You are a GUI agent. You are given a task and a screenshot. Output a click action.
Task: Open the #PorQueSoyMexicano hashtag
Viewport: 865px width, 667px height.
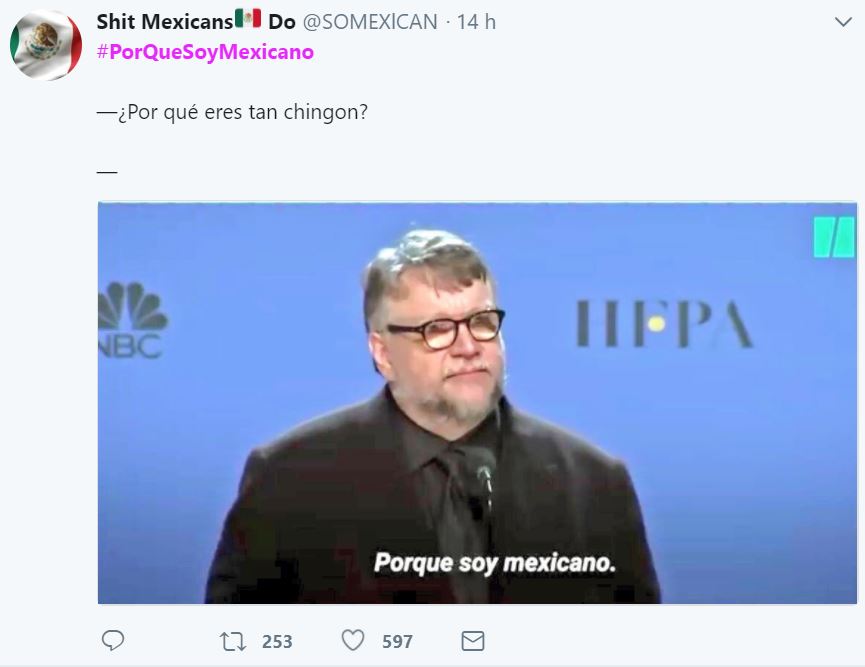(205, 52)
